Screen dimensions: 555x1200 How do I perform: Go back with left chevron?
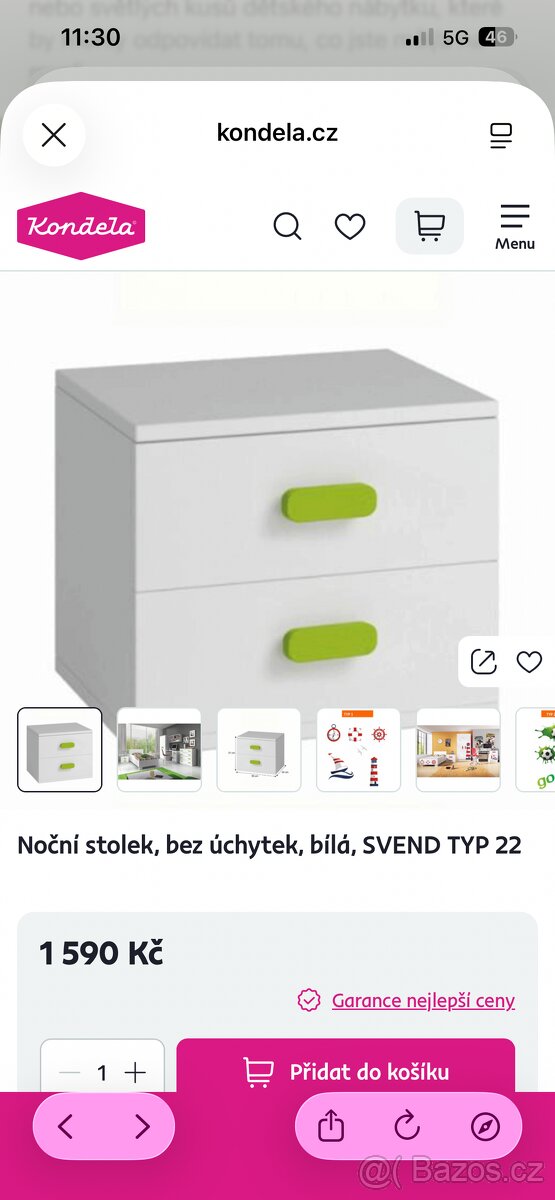point(66,1127)
